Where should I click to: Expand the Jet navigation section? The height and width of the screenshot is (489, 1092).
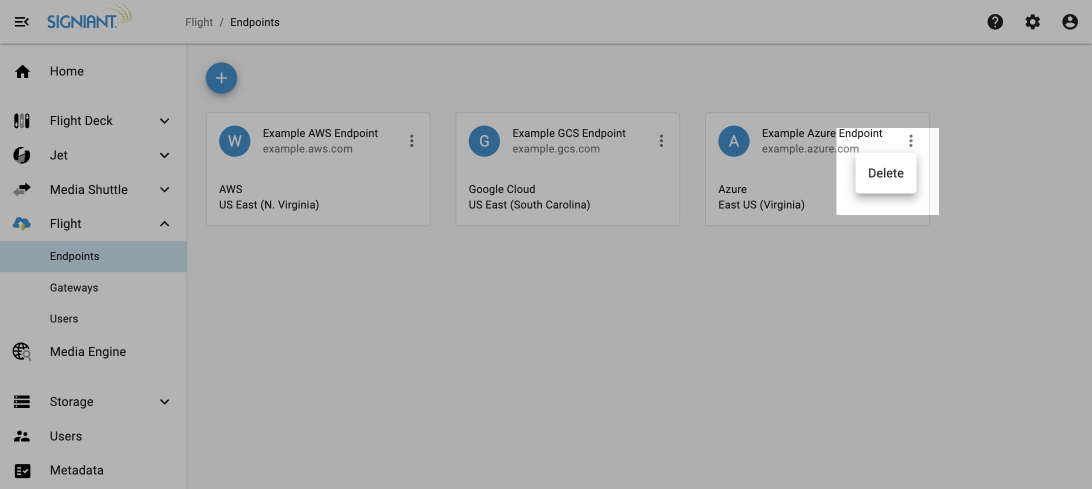[x=165, y=156]
